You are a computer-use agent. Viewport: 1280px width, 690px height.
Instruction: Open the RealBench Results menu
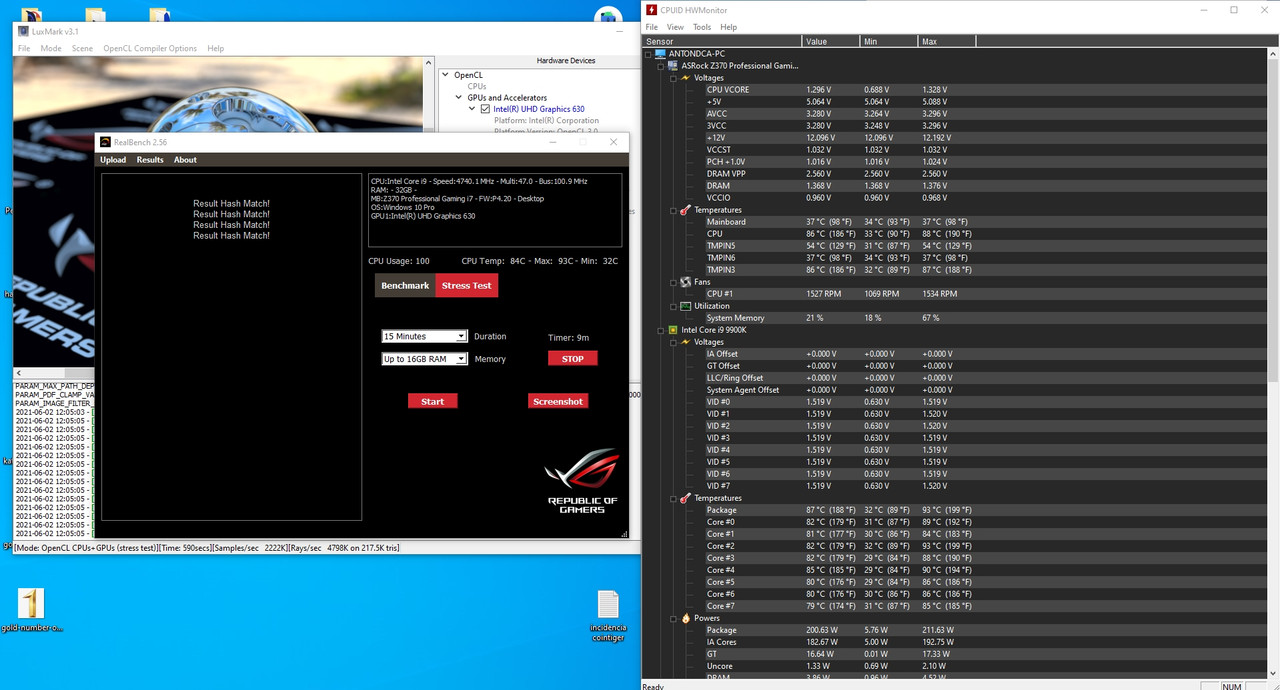(x=150, y=160)
